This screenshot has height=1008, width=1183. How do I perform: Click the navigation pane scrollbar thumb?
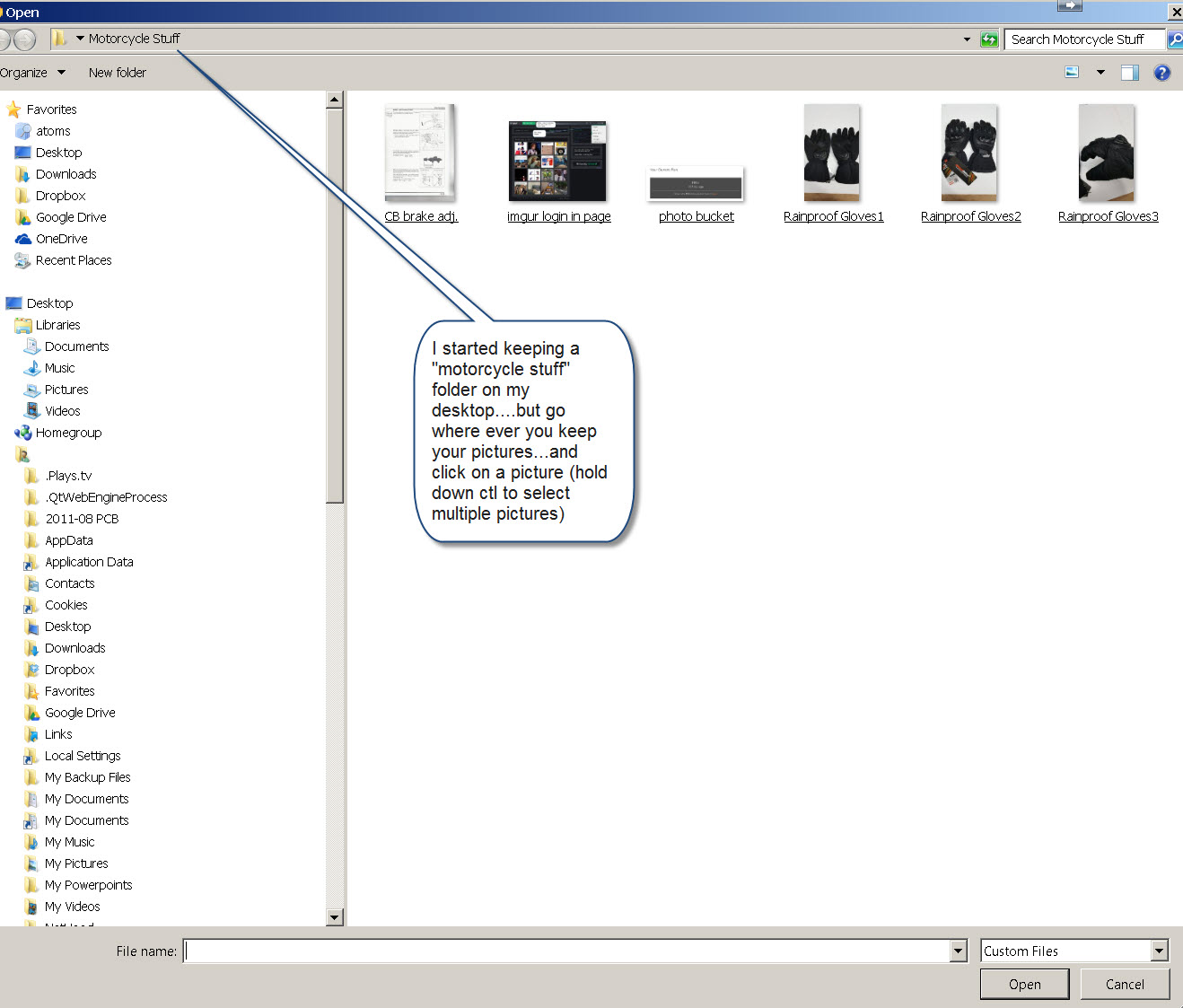pyautogui.click(x=335, y=305)
